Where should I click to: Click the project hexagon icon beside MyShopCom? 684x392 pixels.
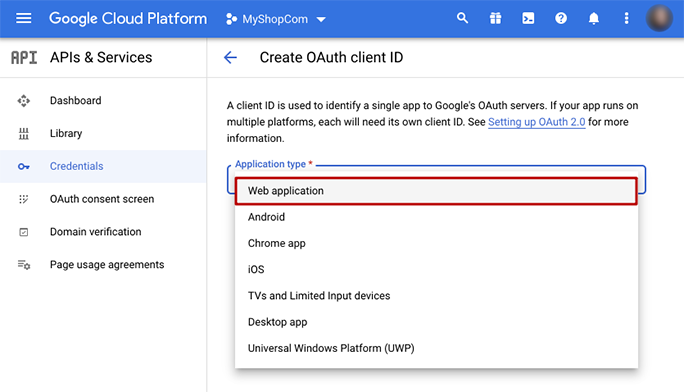pyautogui.click(x=231, y=19)
